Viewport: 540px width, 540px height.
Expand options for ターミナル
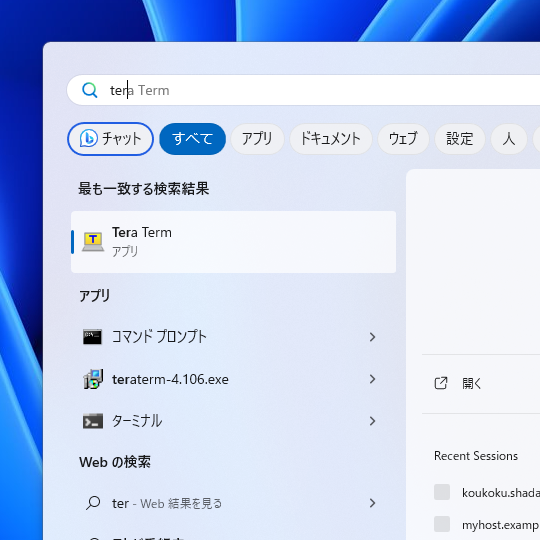point(372,421)
